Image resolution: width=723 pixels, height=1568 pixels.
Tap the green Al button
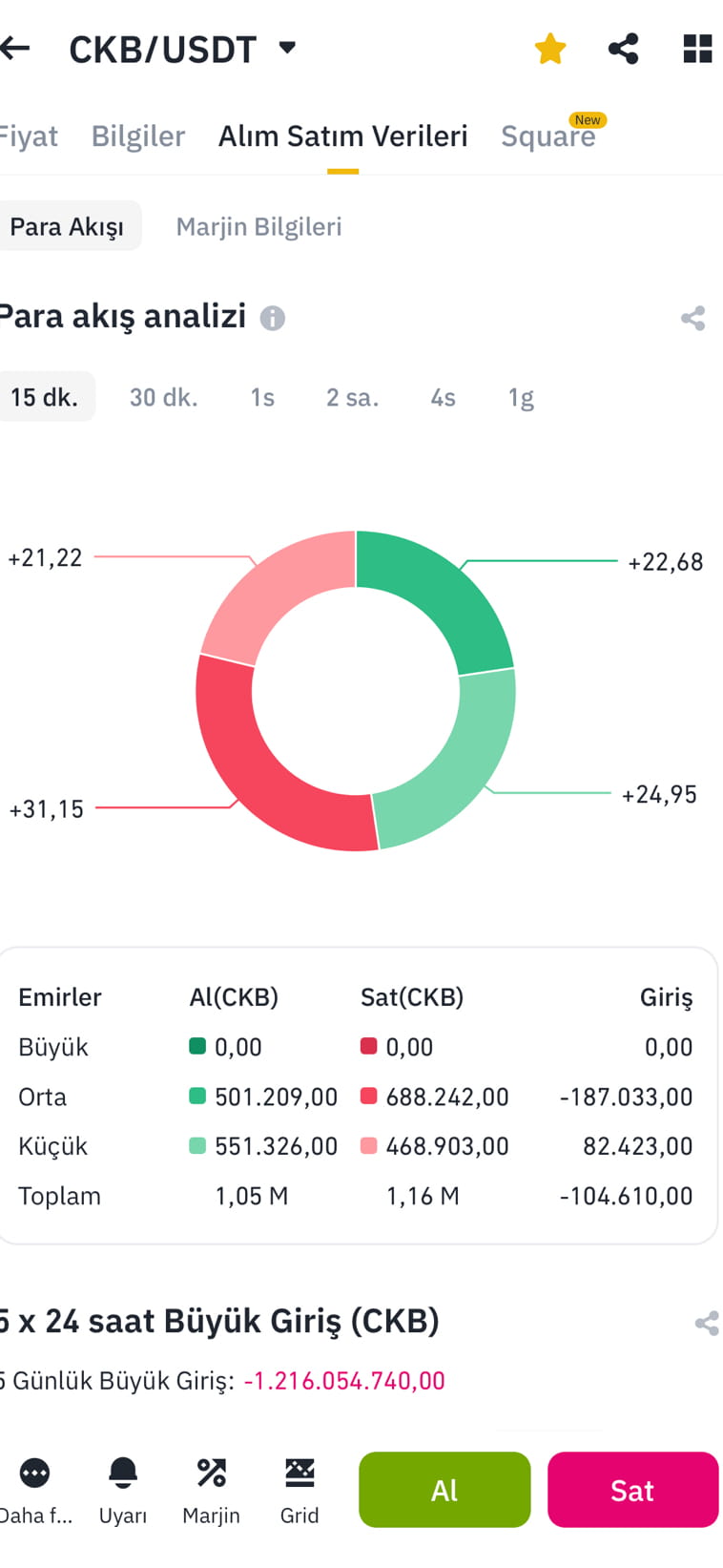tap(444, 1489)
